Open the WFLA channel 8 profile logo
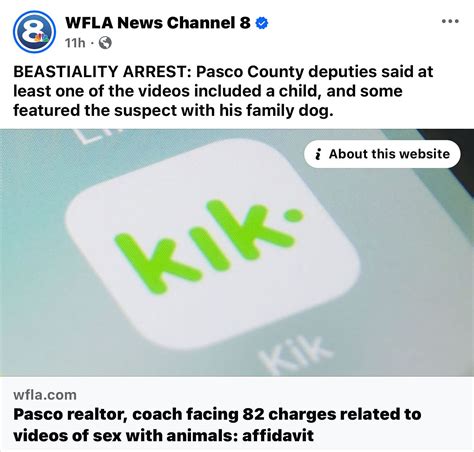 [34, 32]
